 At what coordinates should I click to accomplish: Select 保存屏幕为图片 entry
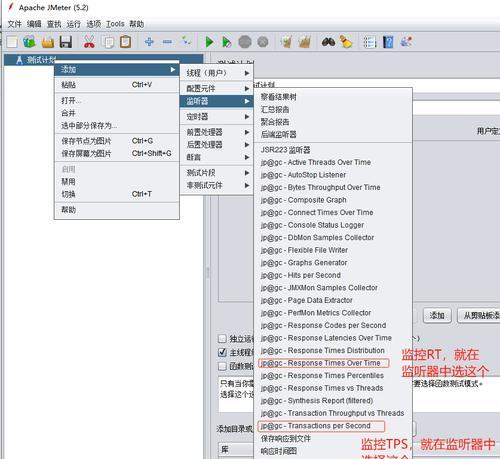(x=117, y=154)
